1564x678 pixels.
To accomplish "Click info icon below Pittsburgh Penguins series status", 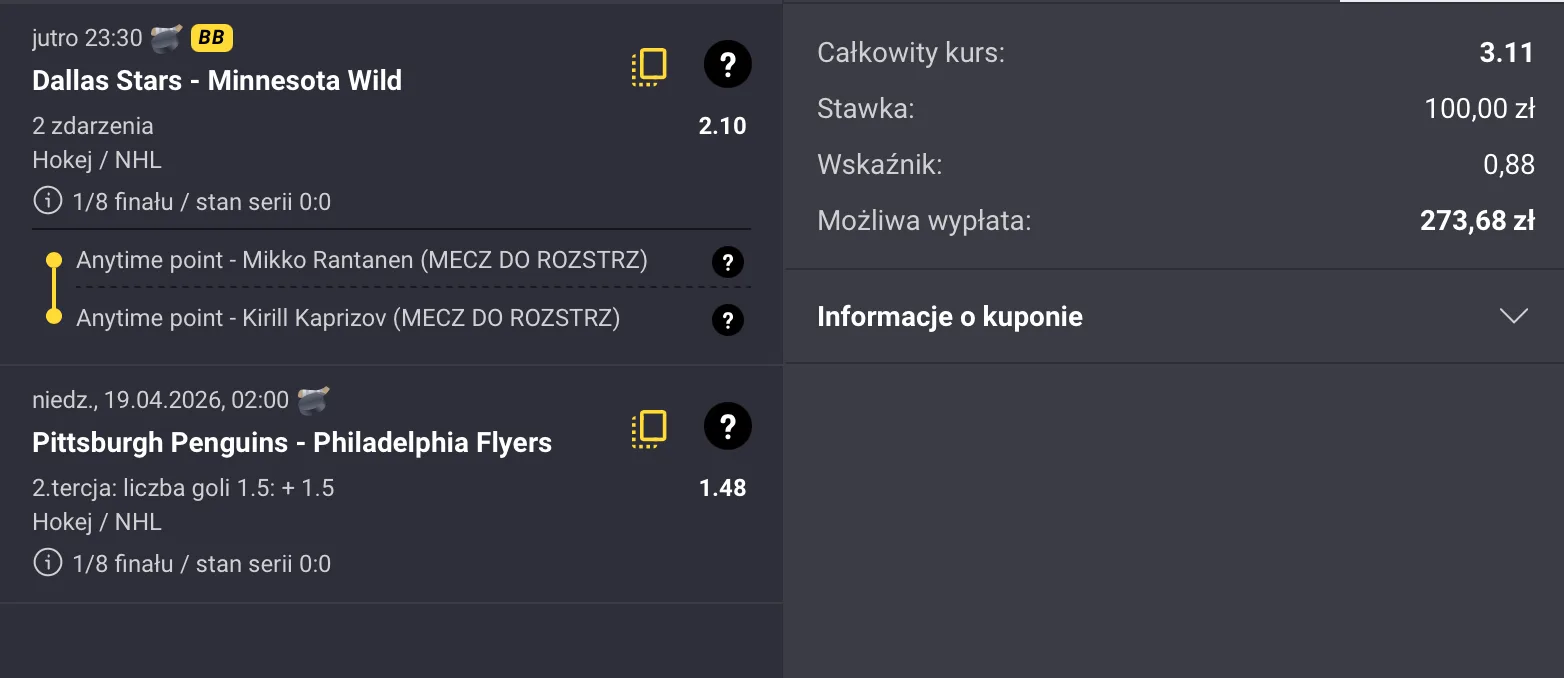I will [x=46, y=563].
